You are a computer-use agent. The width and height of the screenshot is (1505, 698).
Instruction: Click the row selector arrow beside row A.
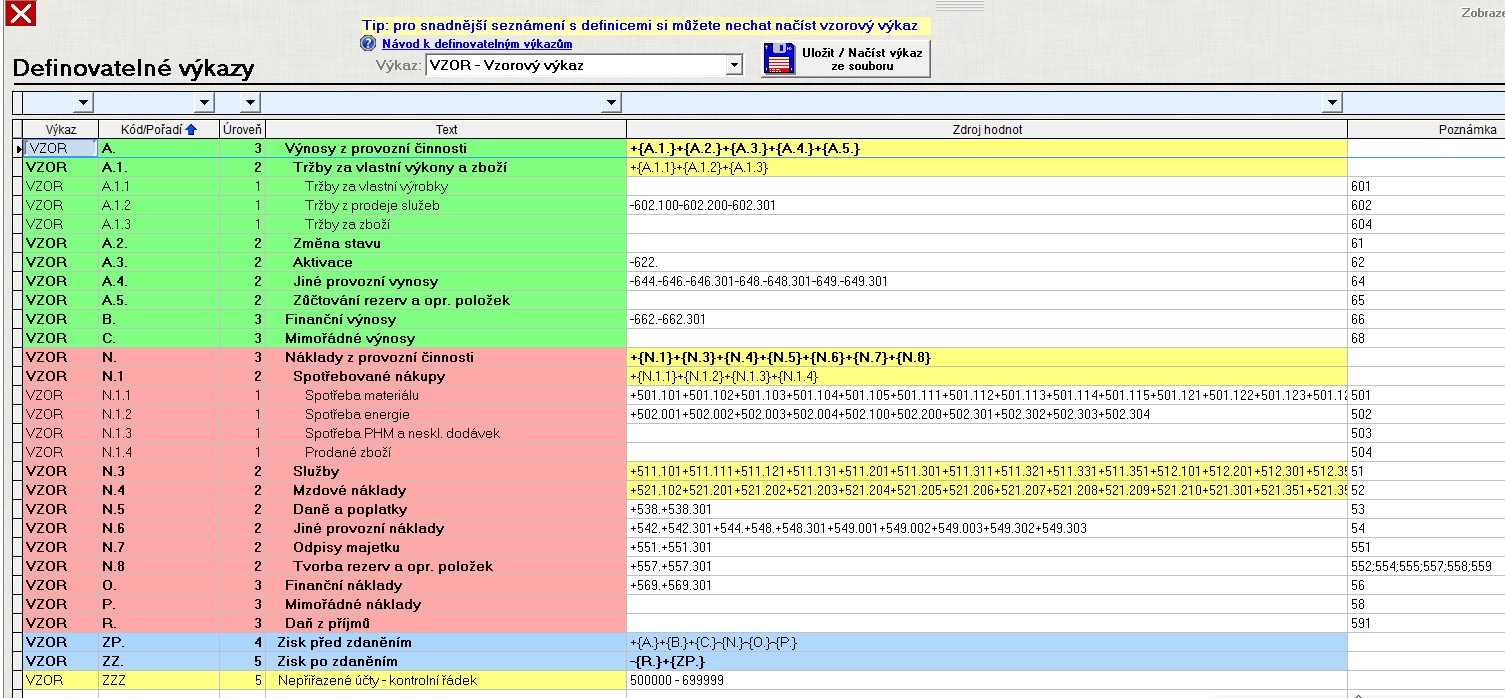tap(17, 148)
